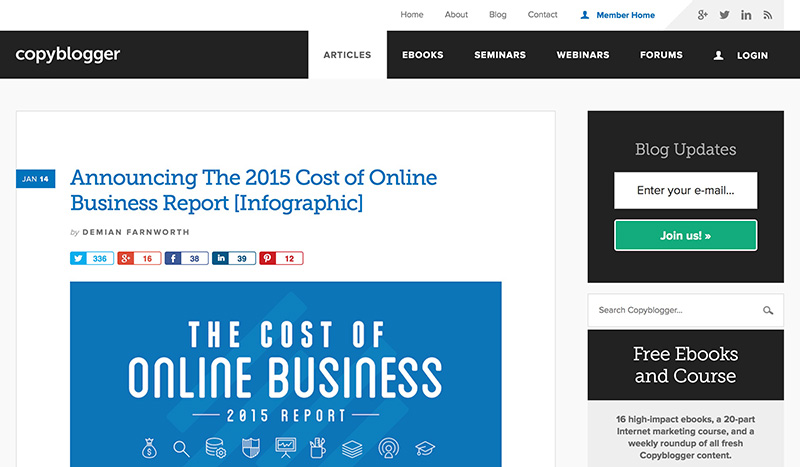Viewport: 800px width, 467px height.
Task: Click the presentation chart icon in infographic
Action: (x=285, y=448)
